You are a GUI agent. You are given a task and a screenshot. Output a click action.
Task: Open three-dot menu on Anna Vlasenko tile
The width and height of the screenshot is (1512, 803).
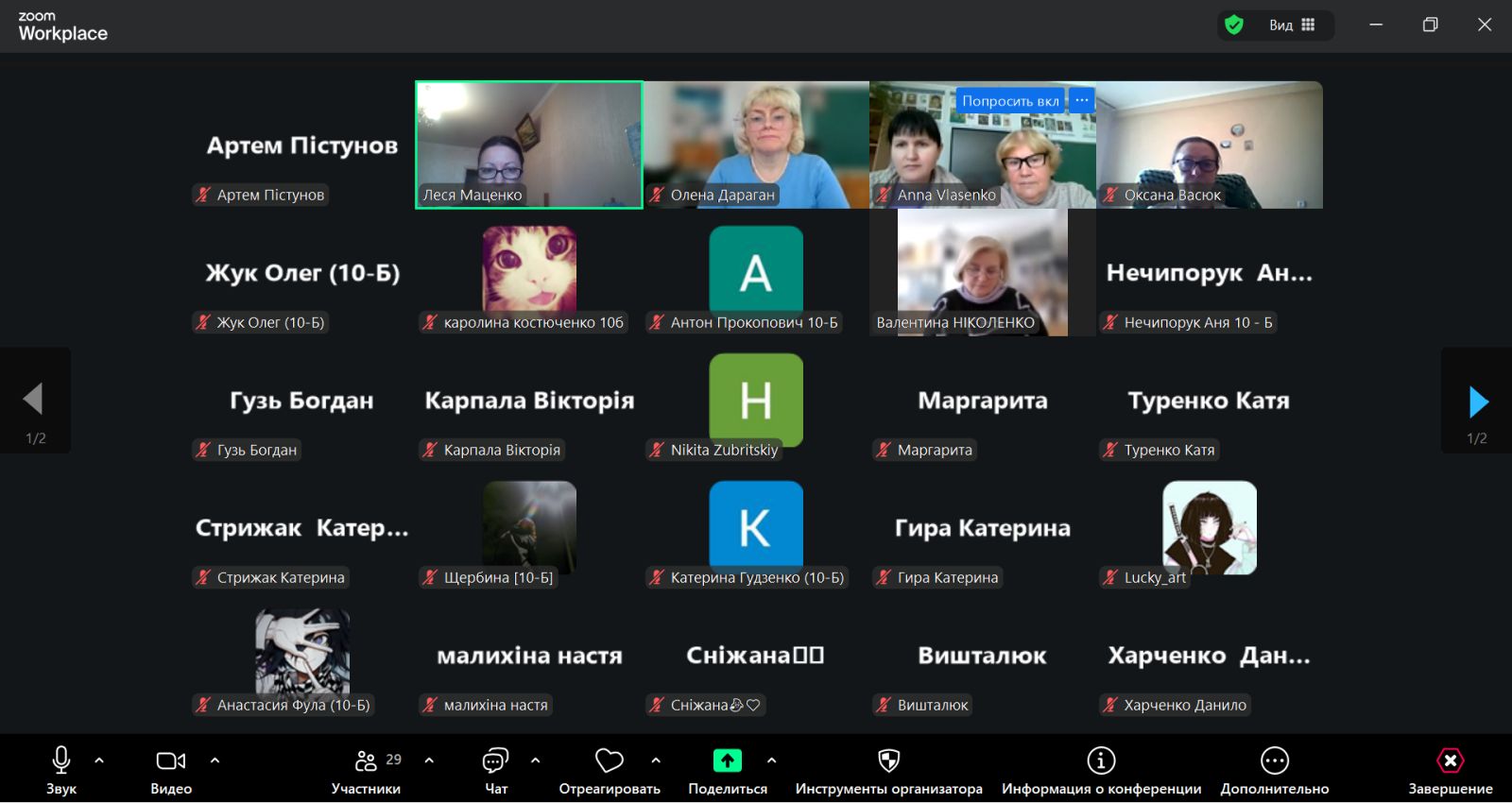point(1082,101)
